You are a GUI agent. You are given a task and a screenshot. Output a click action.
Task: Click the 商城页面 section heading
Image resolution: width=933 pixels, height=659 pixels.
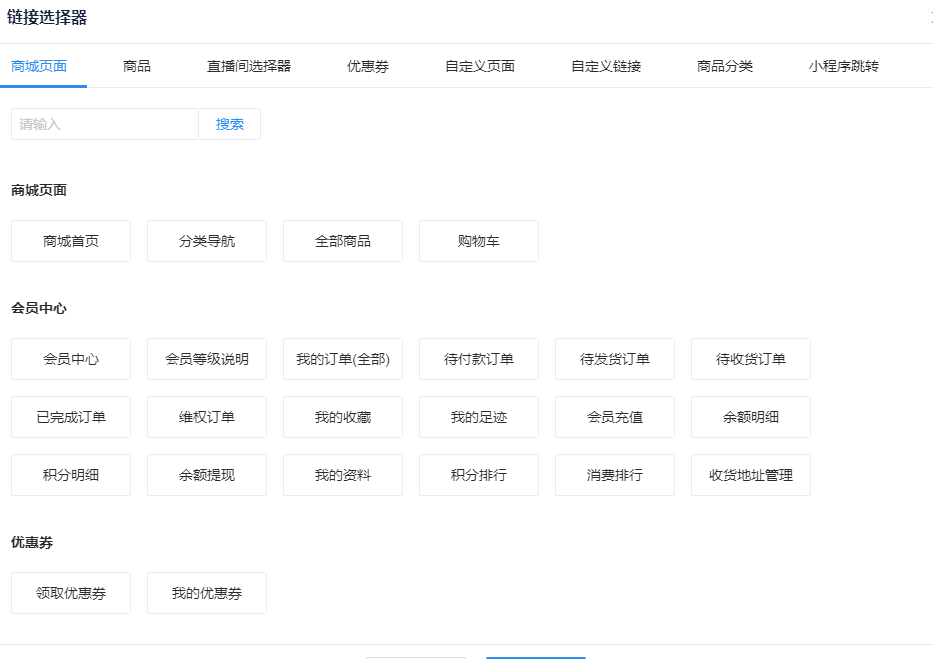(39, 190)
